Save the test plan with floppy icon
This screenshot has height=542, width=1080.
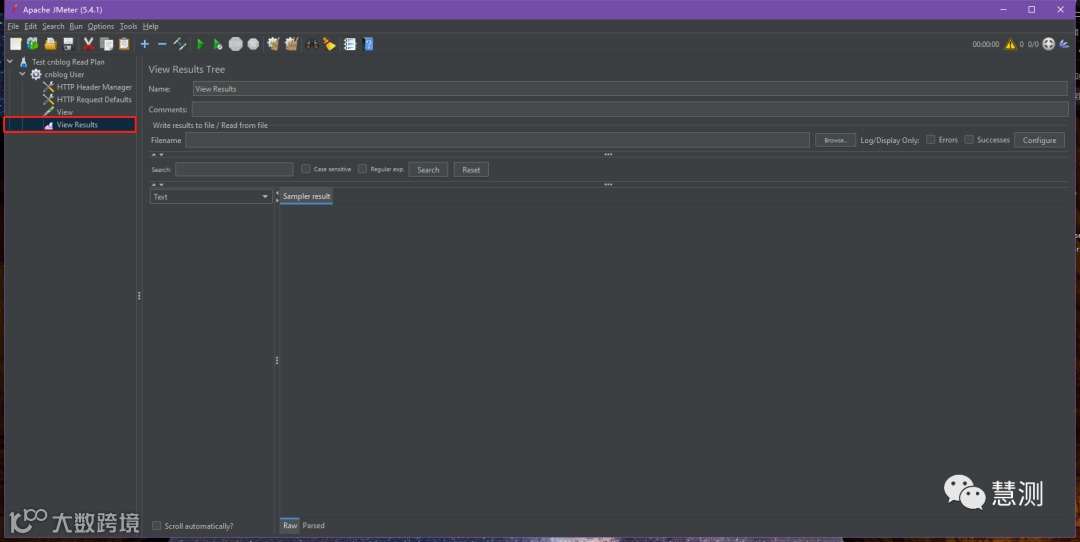click(x=68, y=44)
